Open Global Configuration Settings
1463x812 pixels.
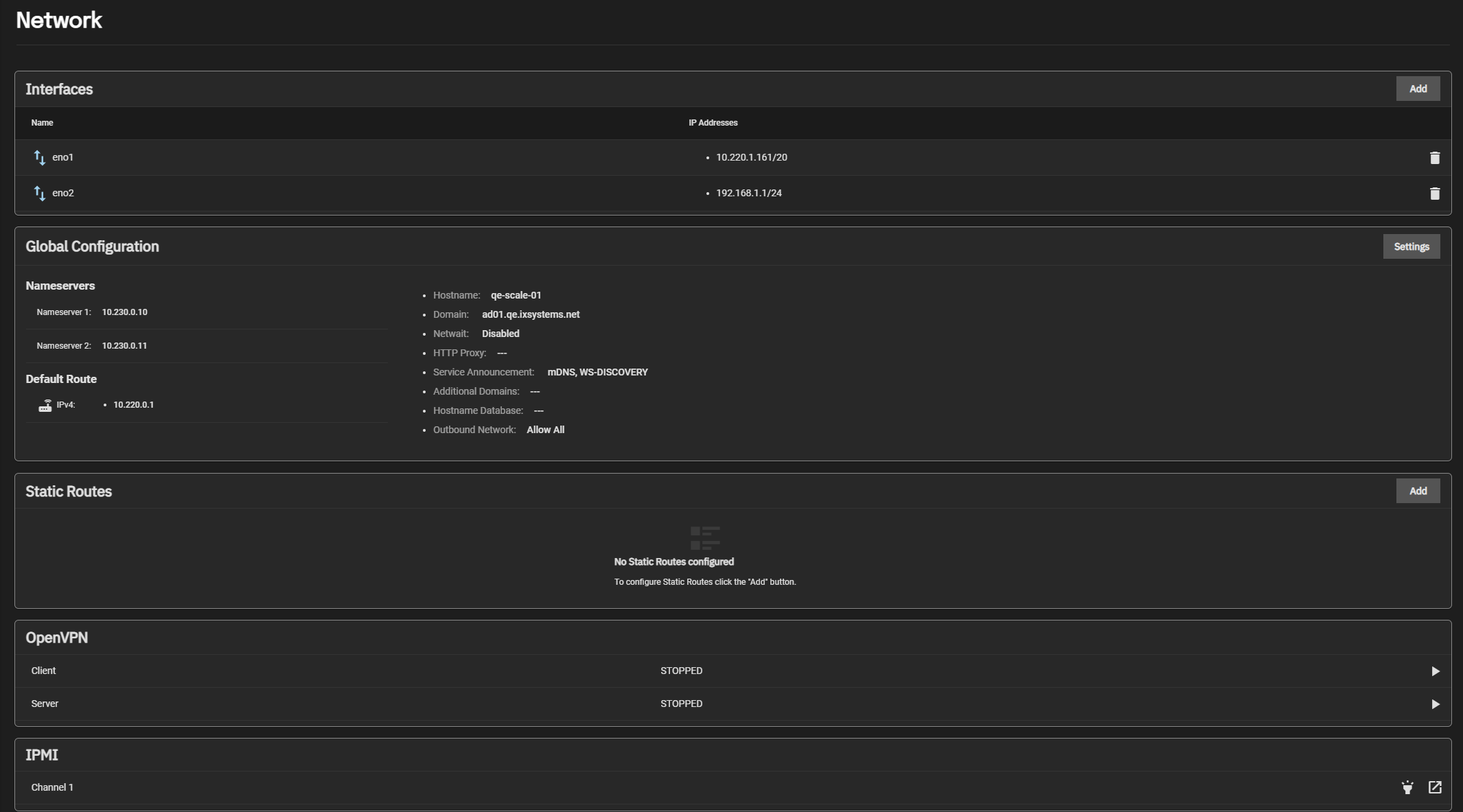pos(1411,246)
